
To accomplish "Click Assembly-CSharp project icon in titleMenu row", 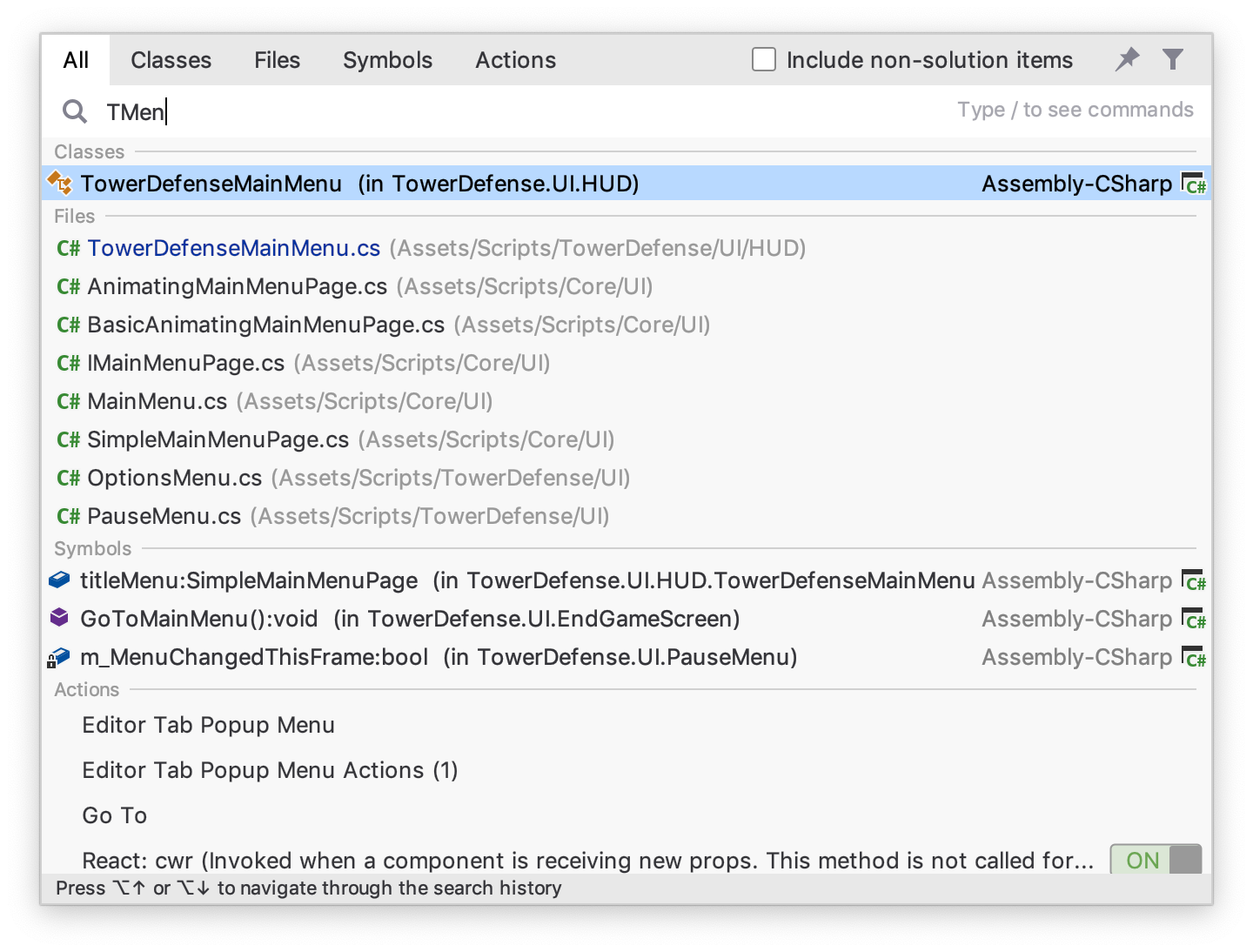I will coord(1194,580).
